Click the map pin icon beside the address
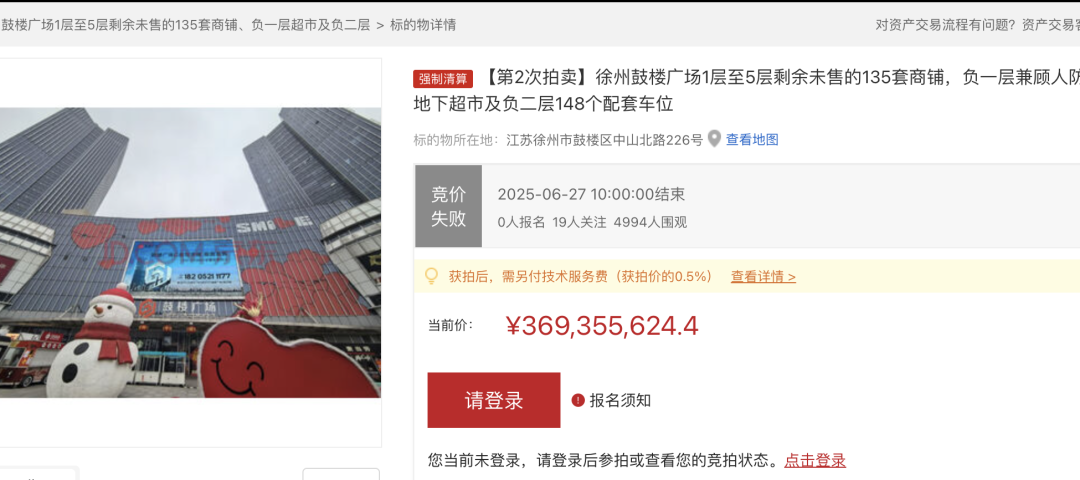The width and height of the screenshot is (1080, 480). (714, 139)
